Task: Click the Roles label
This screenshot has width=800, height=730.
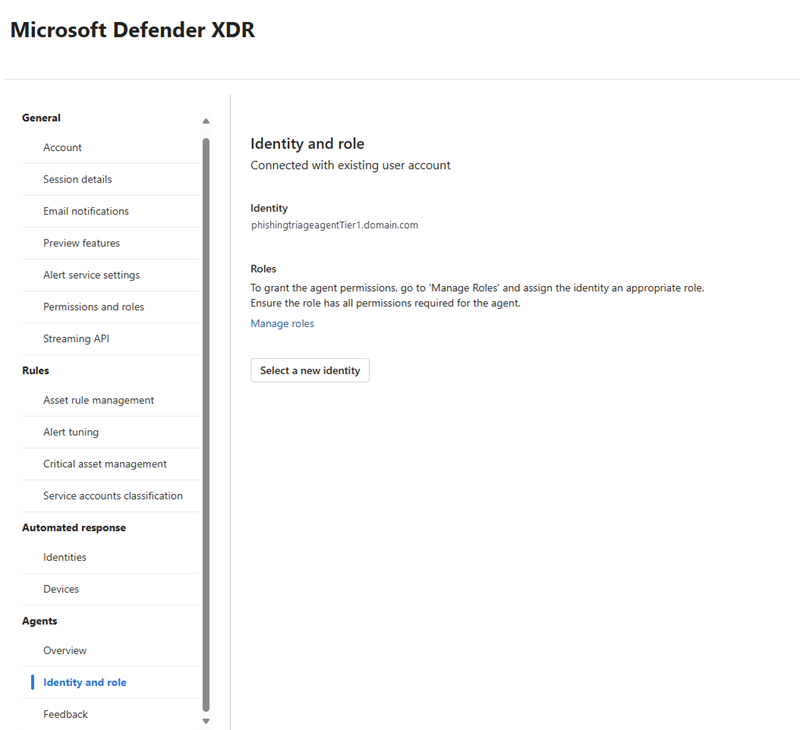Action: 263,269
